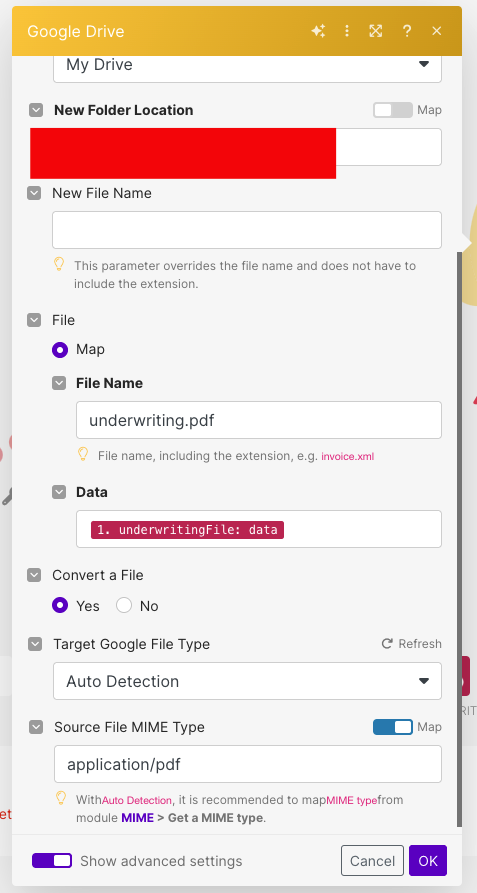This screenshot has width=477, height=893.
Task: Open the three-dot options menu
Action: click(347, 31)
